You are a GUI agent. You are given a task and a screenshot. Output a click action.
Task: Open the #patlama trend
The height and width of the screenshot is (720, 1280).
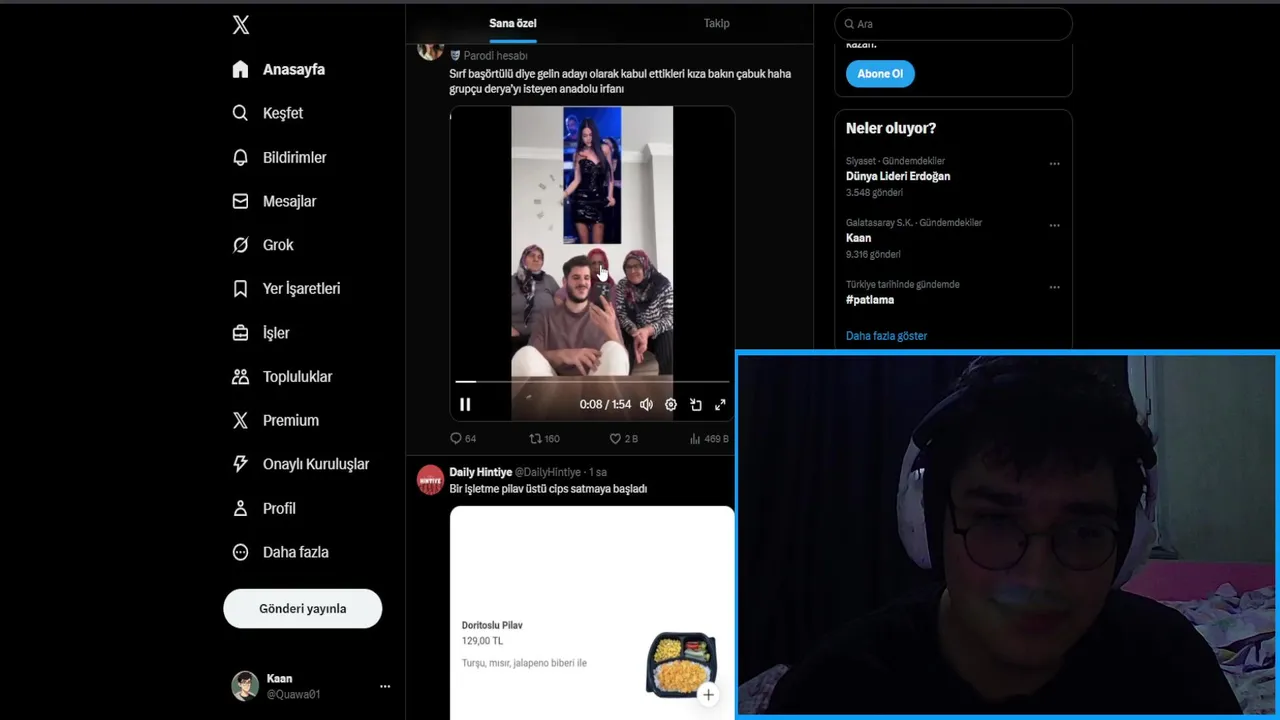[x=870, y=300]
